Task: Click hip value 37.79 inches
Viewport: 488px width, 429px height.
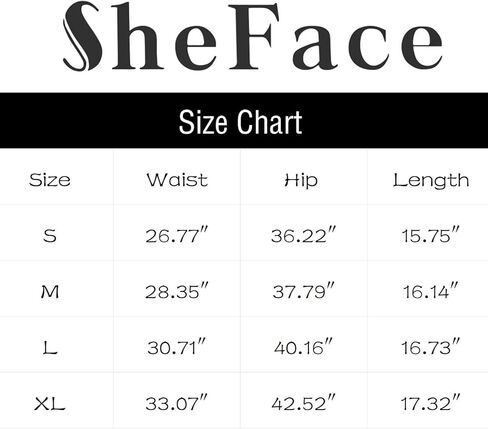Action: [x=303, y=291]
